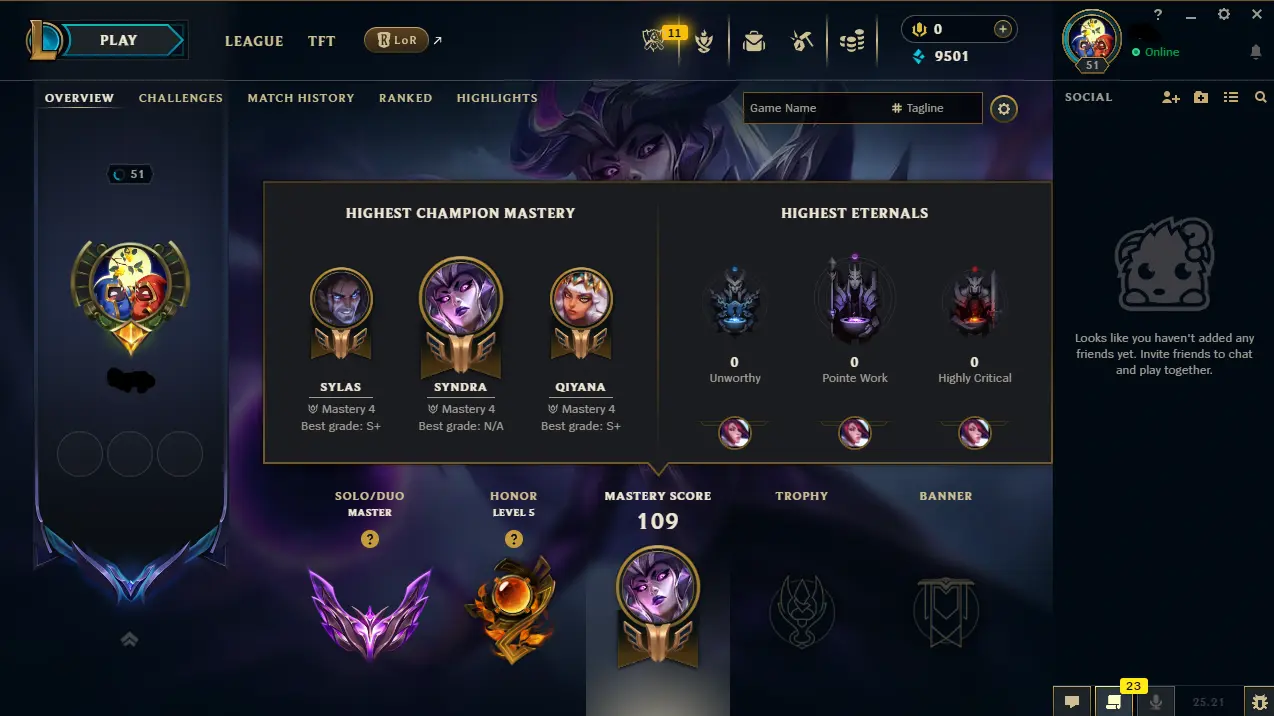Expand the identity banner up chevron
Image resolution: width=1274 pixels, height=716 pixels.
[x=129, y=639]
